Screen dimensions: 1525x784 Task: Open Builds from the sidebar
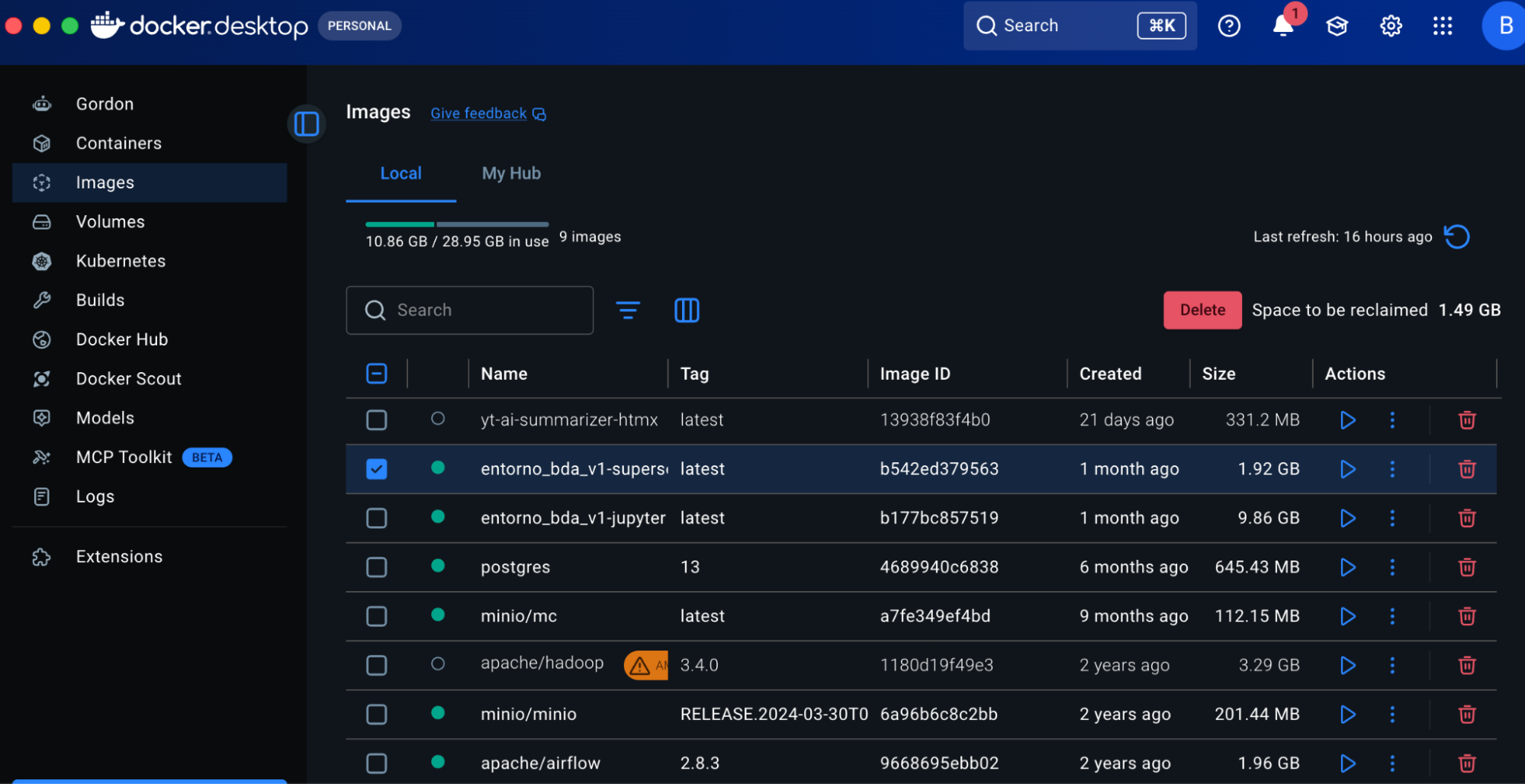point(150,300)
